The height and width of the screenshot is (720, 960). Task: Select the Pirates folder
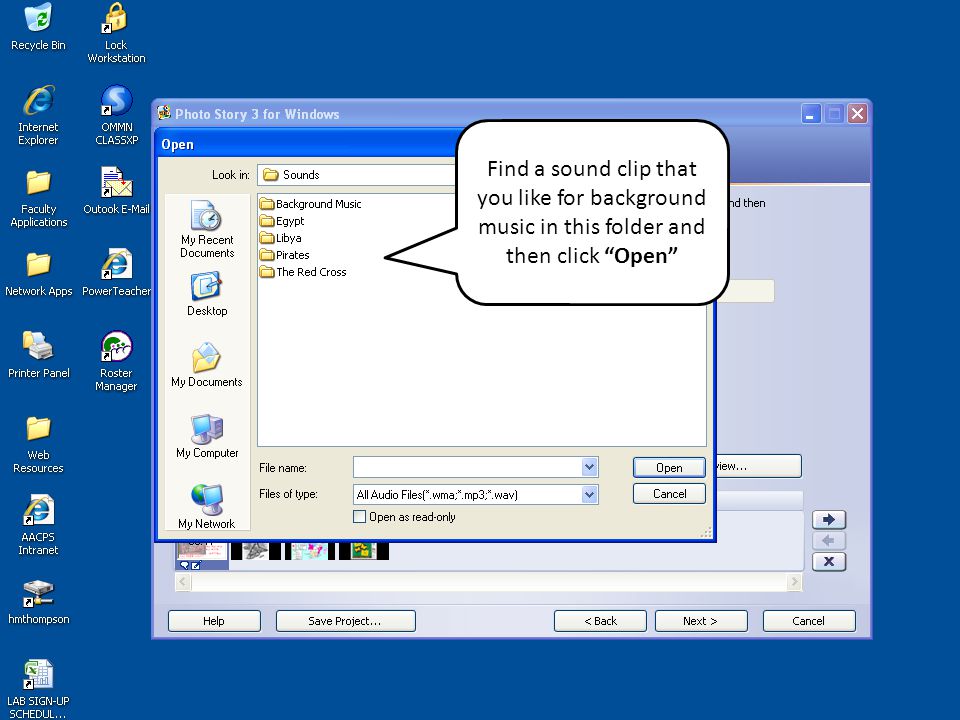click(285, 255)
